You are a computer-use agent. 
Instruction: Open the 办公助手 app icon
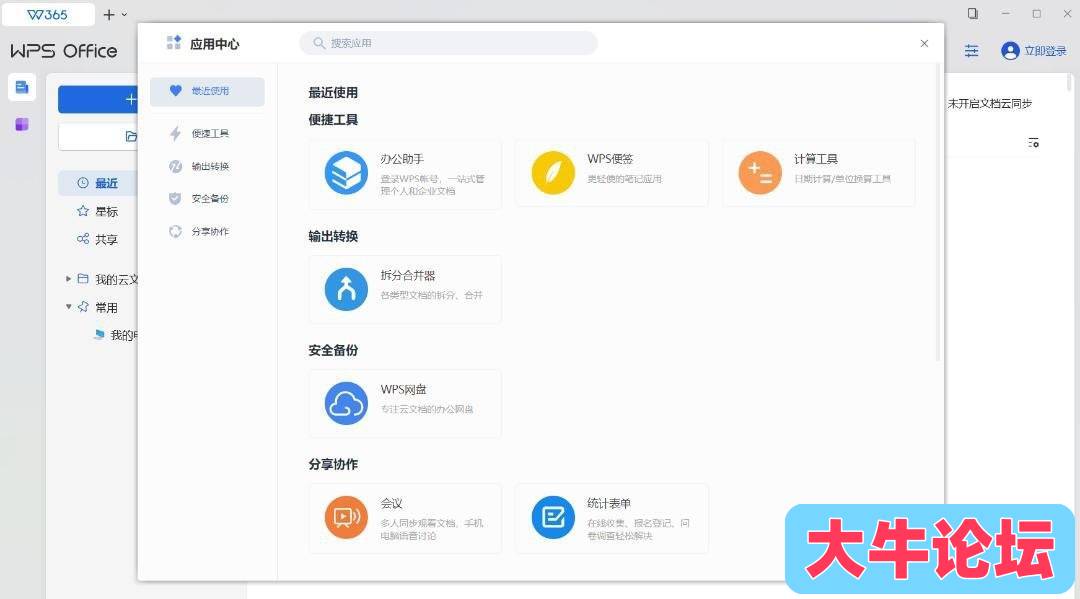click(346, 173)
